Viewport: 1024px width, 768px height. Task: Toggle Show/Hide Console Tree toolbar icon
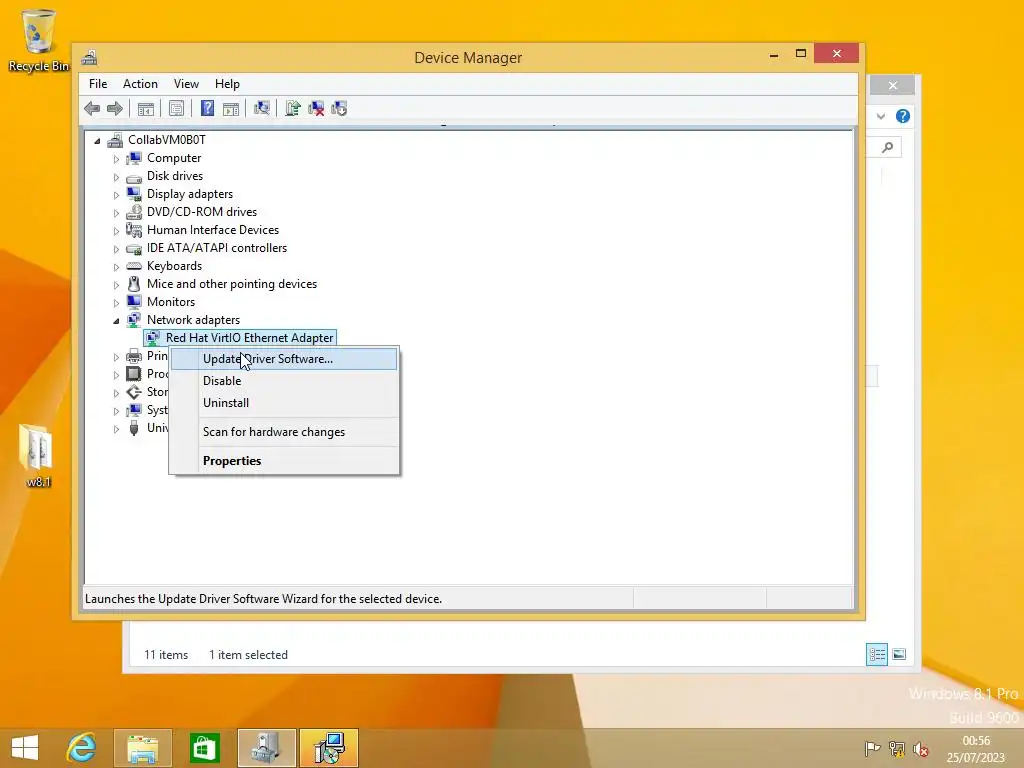(146, 108)
